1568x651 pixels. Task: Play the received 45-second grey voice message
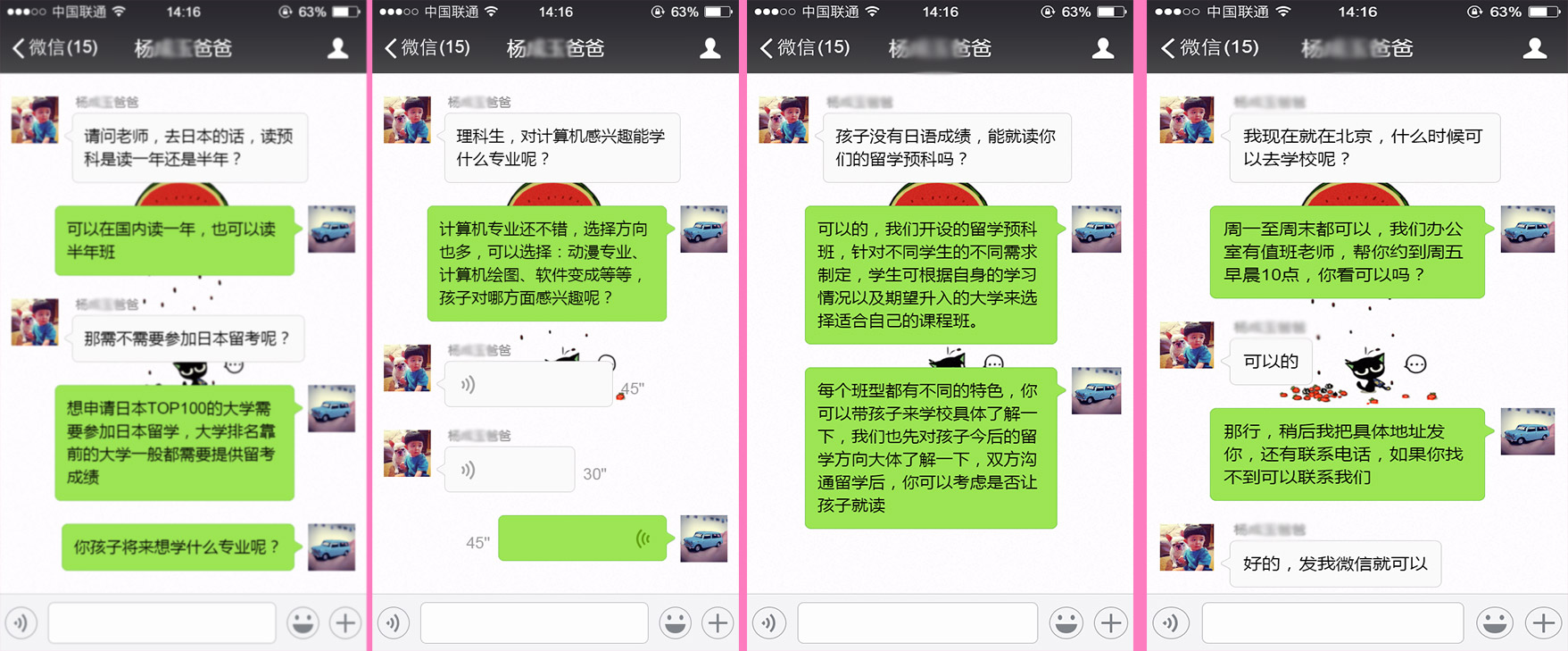point(527,385)
